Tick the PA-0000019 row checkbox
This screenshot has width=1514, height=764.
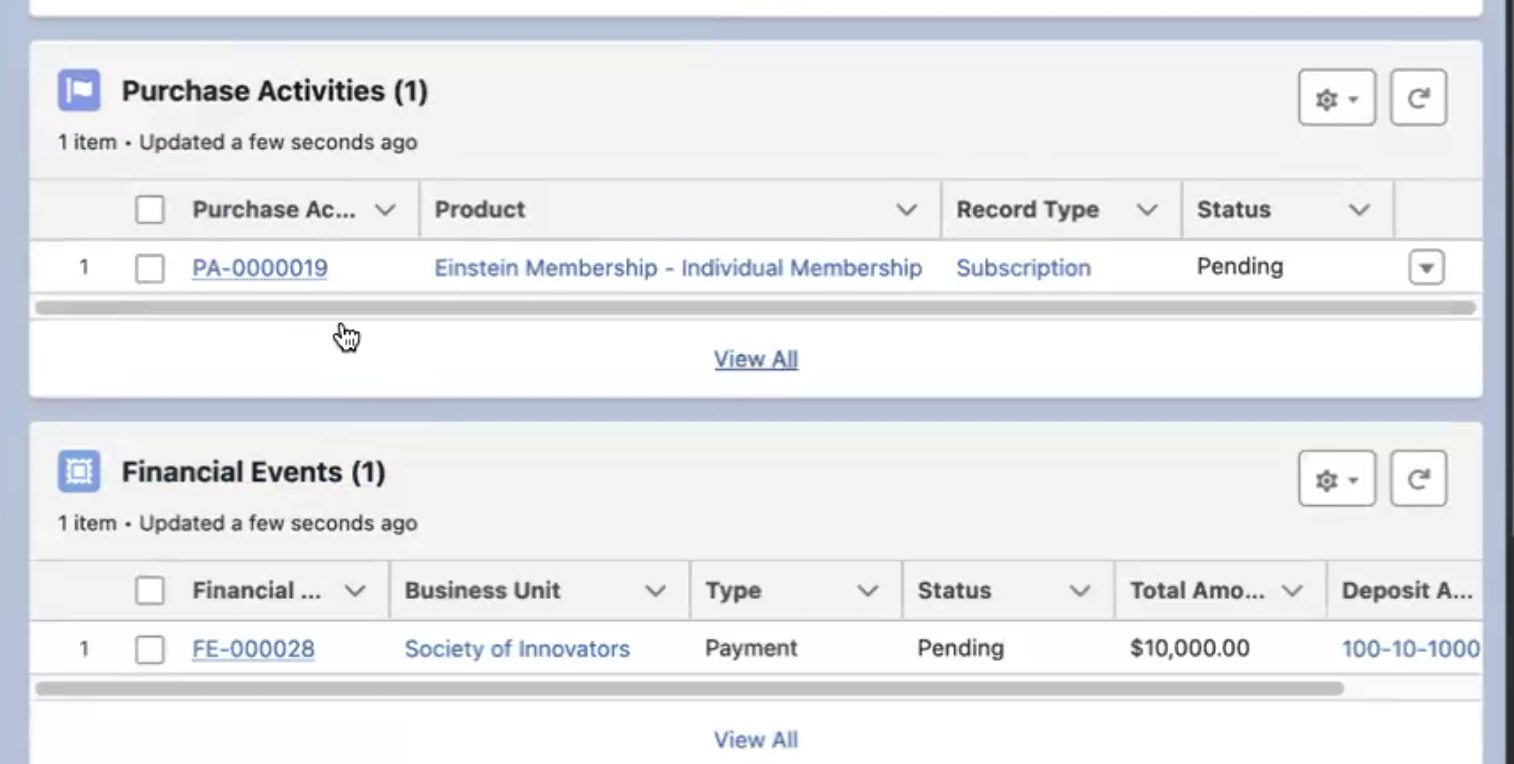coord(150,268)
